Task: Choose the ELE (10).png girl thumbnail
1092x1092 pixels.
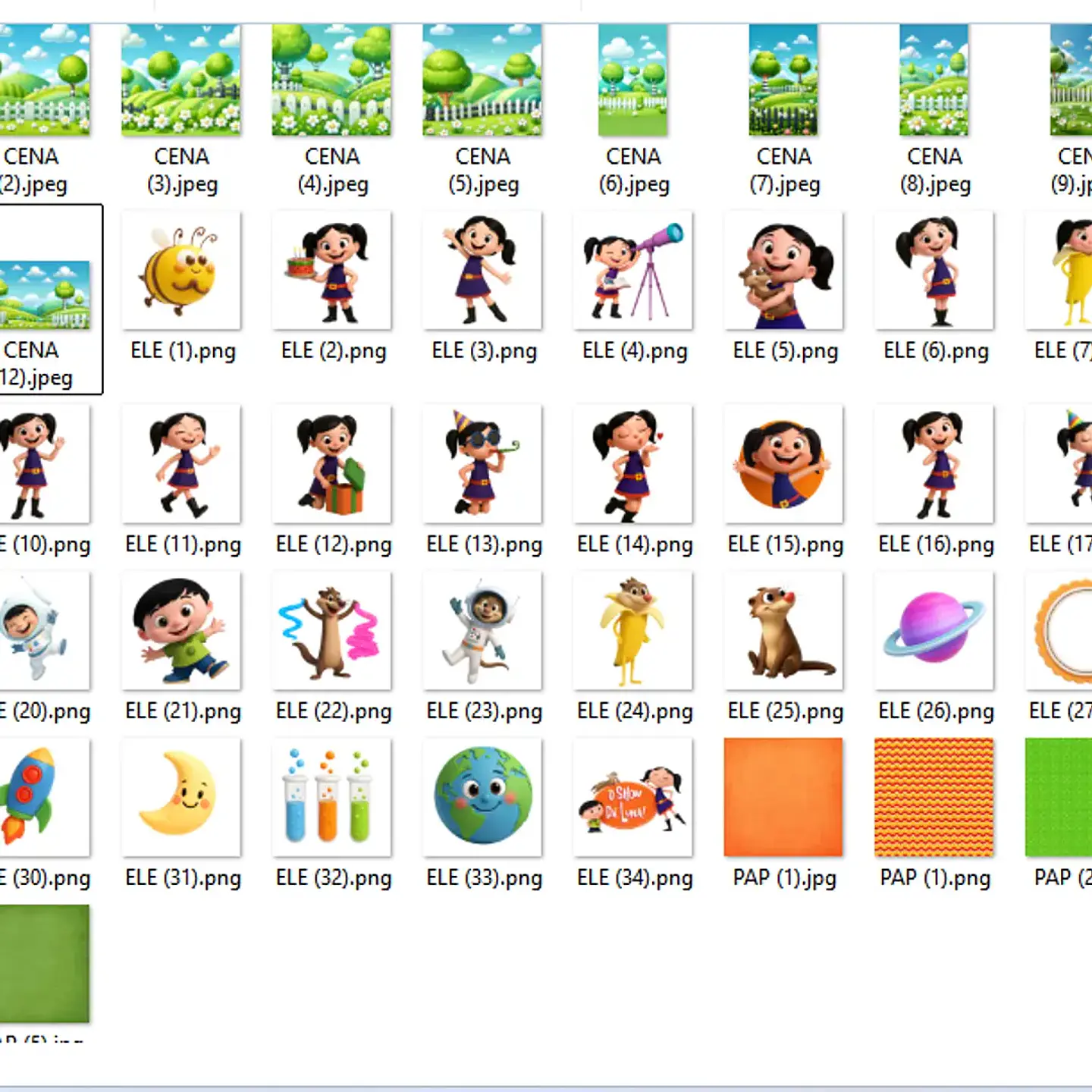Action: tap(44, 463)
